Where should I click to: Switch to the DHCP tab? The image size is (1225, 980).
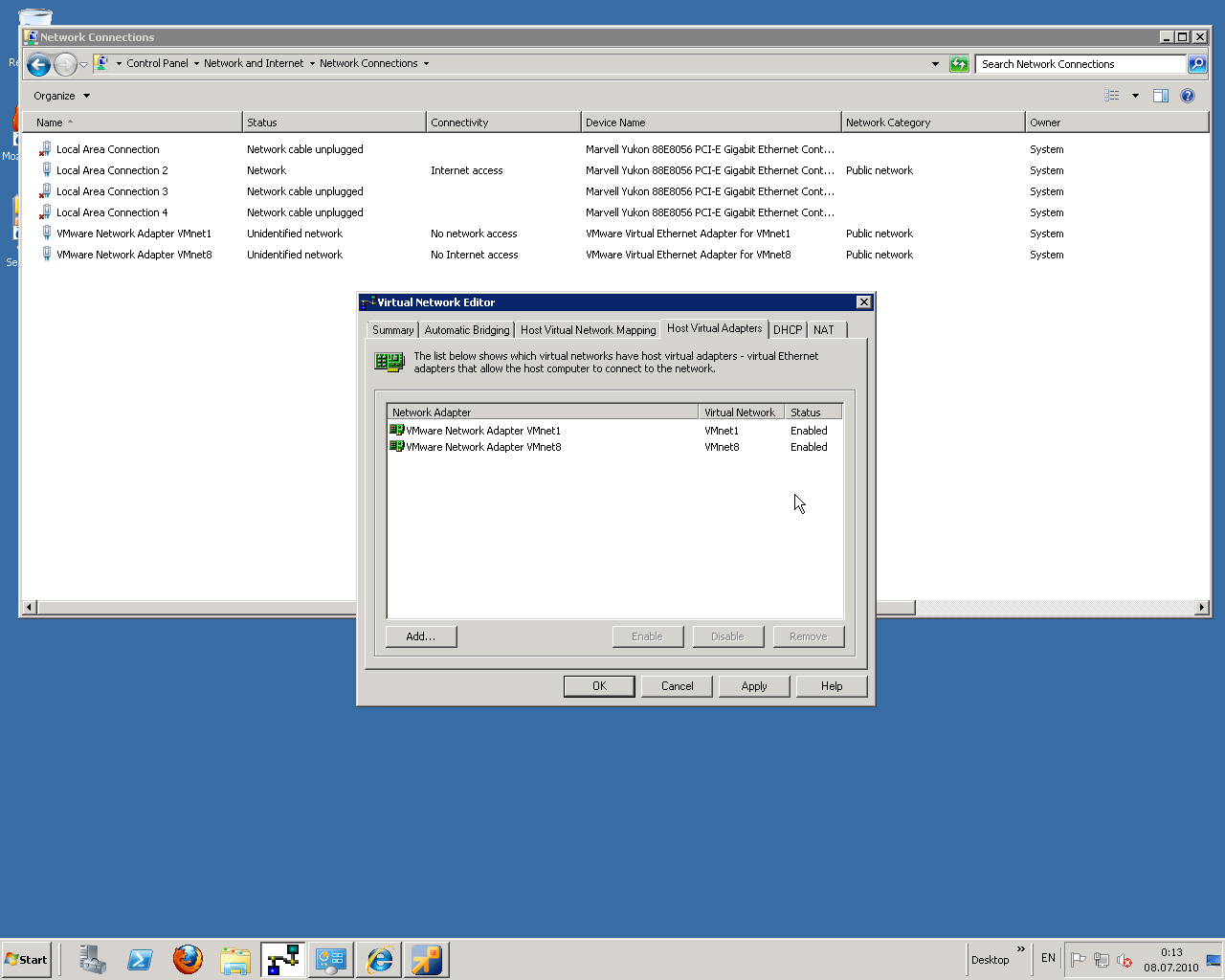pos(788,330)
